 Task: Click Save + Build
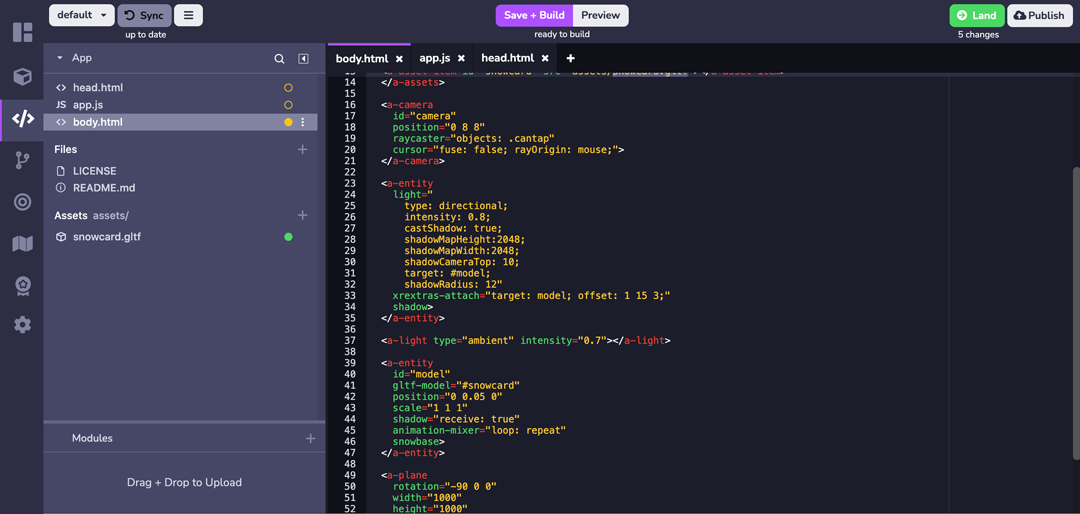click(534, 15)
